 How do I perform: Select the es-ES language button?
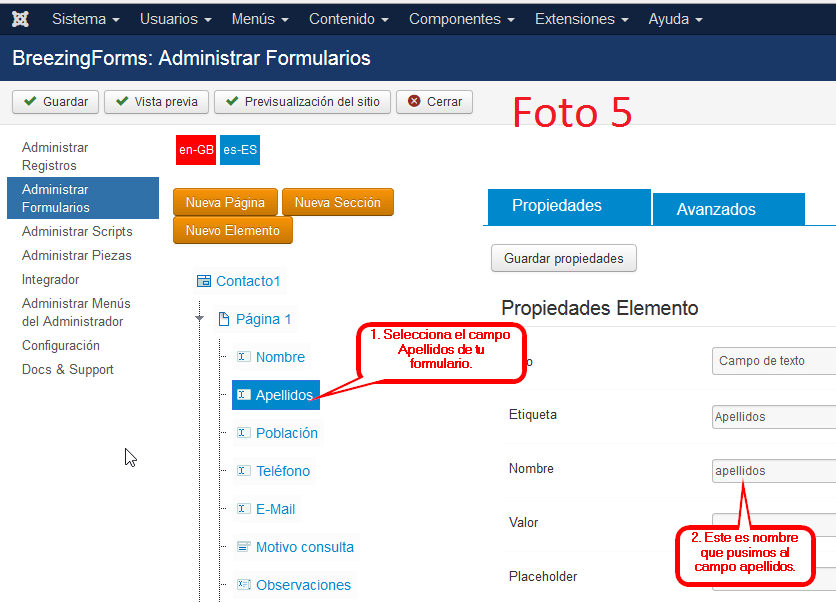point(240,150)
